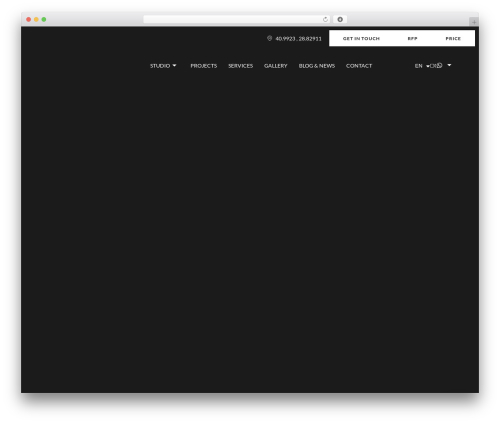Viewport: 500px width, 423px height.
Task: Click the browser reload icon
Action: coord(325,20)
